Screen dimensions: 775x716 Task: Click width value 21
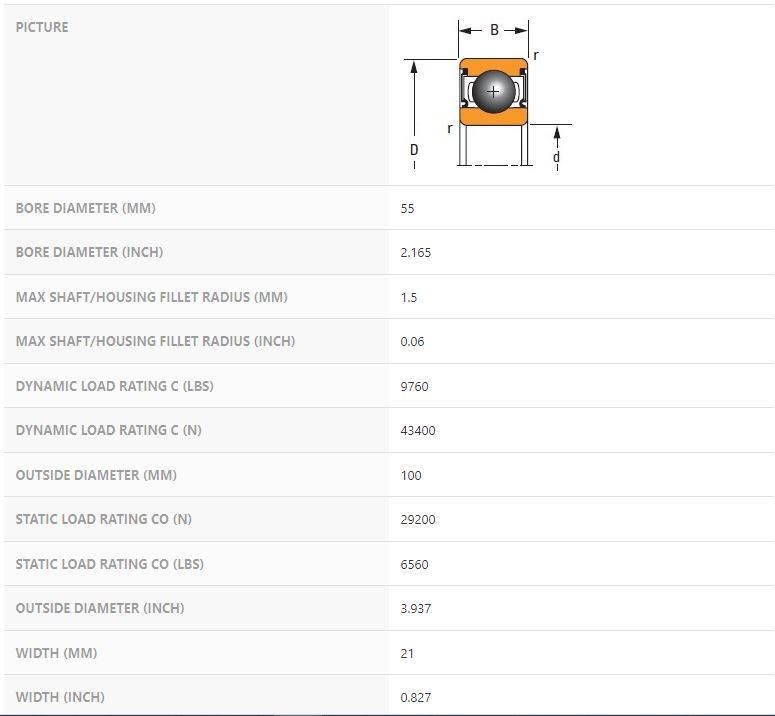tap(407, 654)
